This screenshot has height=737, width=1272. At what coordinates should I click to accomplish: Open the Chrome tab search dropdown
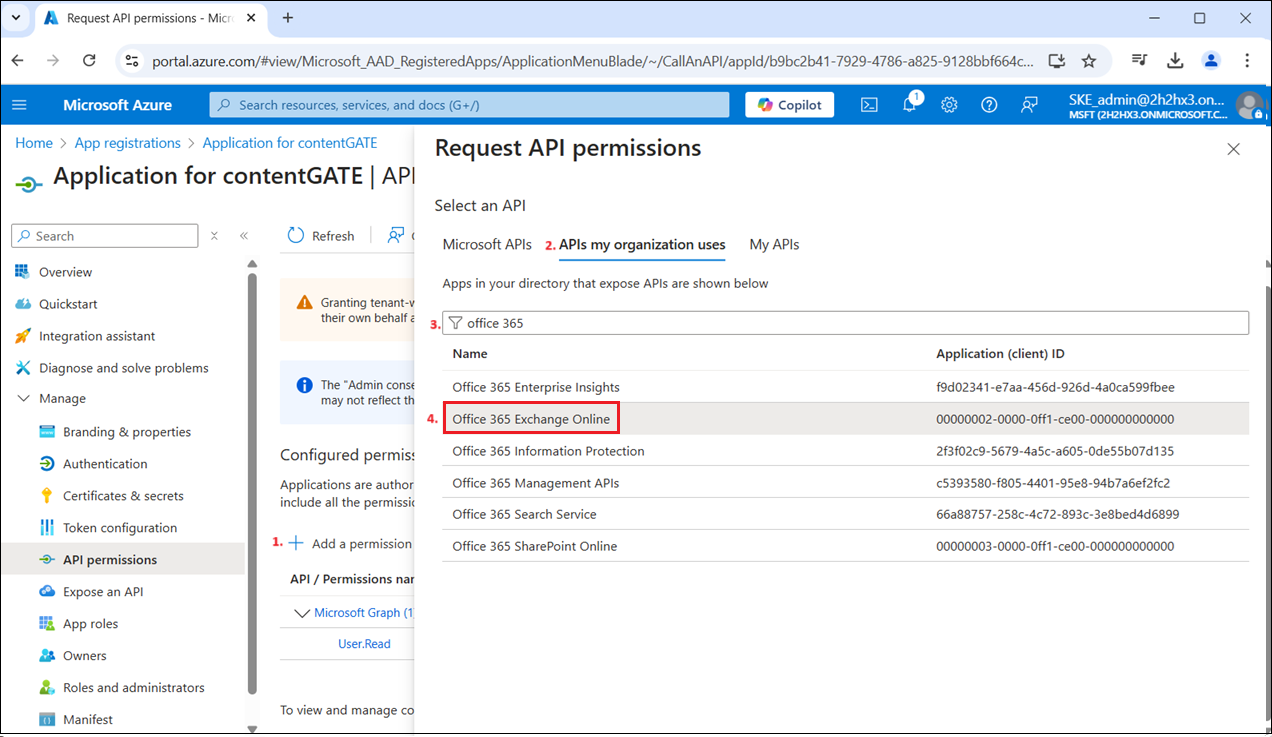(16, 18)
